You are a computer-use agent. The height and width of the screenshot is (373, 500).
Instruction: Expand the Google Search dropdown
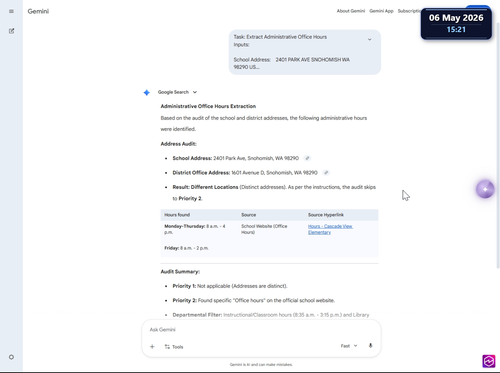pyautogui.click(x=177, y=92)
